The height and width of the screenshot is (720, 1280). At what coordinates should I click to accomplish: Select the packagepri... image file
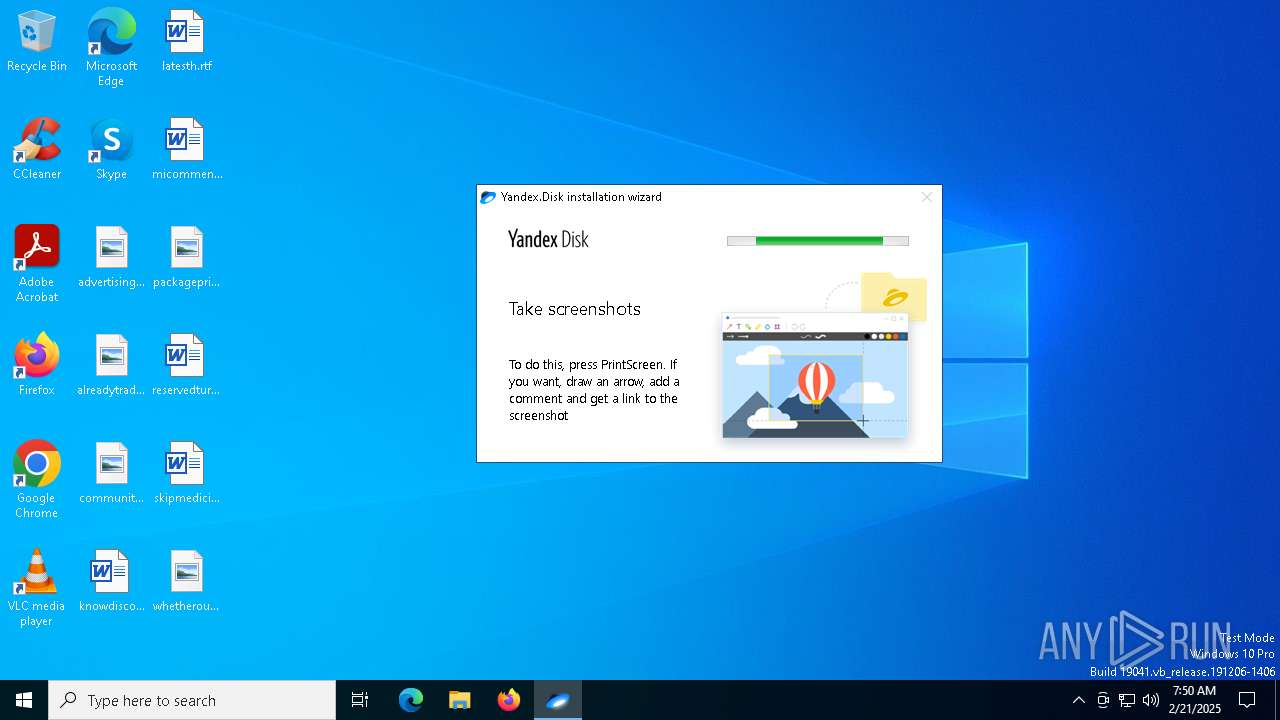point(186,258)
